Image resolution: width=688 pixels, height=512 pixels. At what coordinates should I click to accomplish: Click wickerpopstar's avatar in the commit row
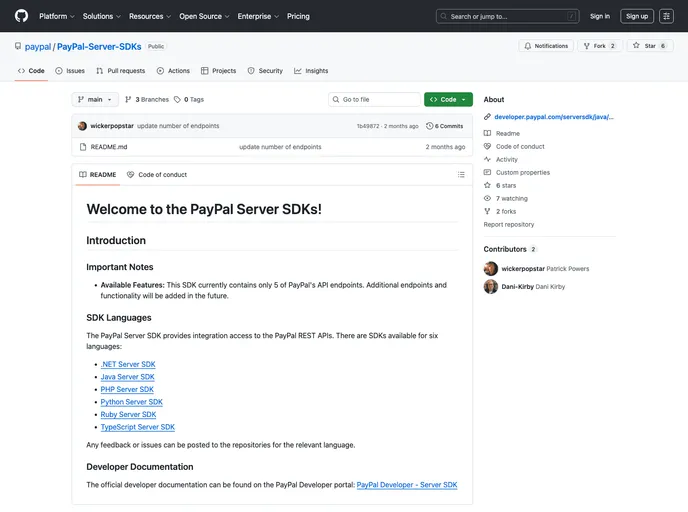pyautogui.click(x=82, y=126)
